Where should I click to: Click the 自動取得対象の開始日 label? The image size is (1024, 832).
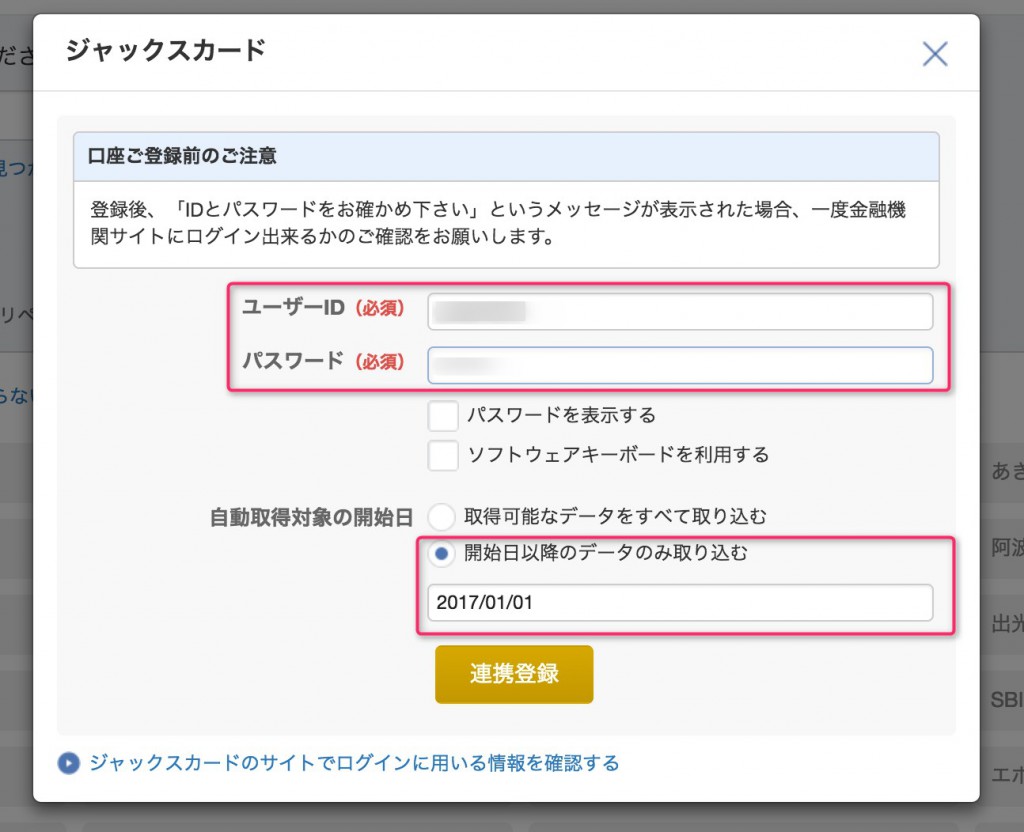click(x=312, y=517)
